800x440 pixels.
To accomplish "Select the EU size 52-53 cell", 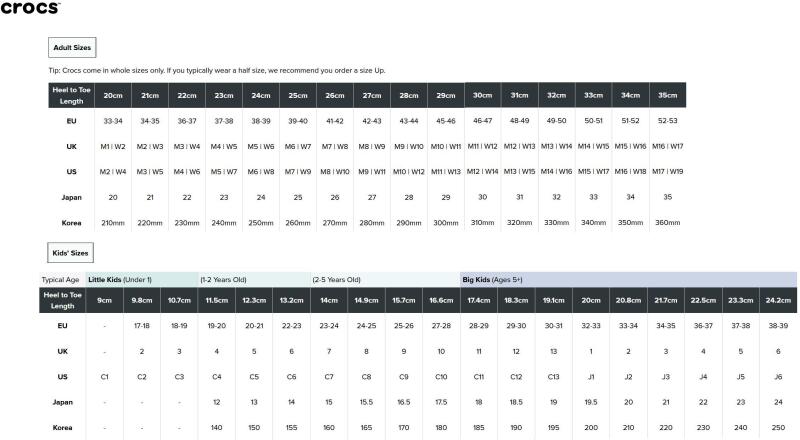I will click(667, 121).
